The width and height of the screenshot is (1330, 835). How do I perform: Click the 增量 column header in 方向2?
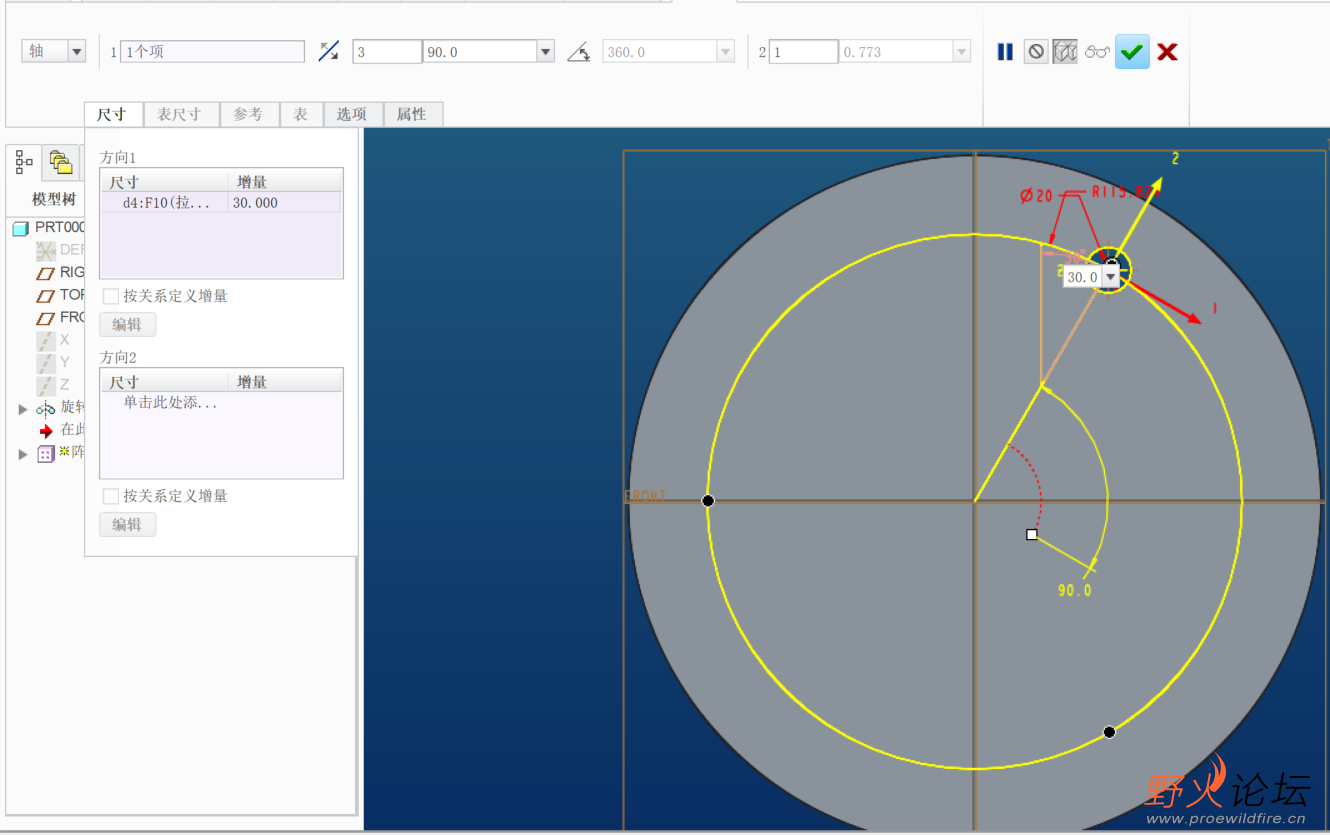pos(285,382)
